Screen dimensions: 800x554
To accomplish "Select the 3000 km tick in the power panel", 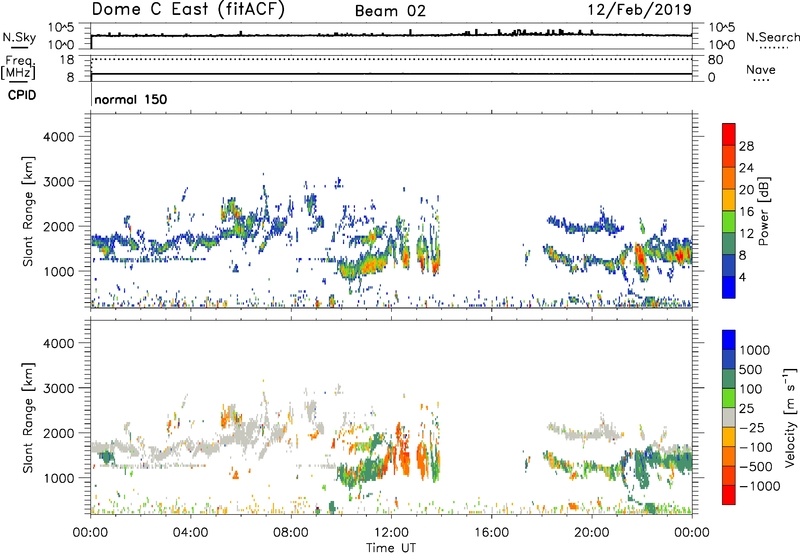I will click(58, 182).
